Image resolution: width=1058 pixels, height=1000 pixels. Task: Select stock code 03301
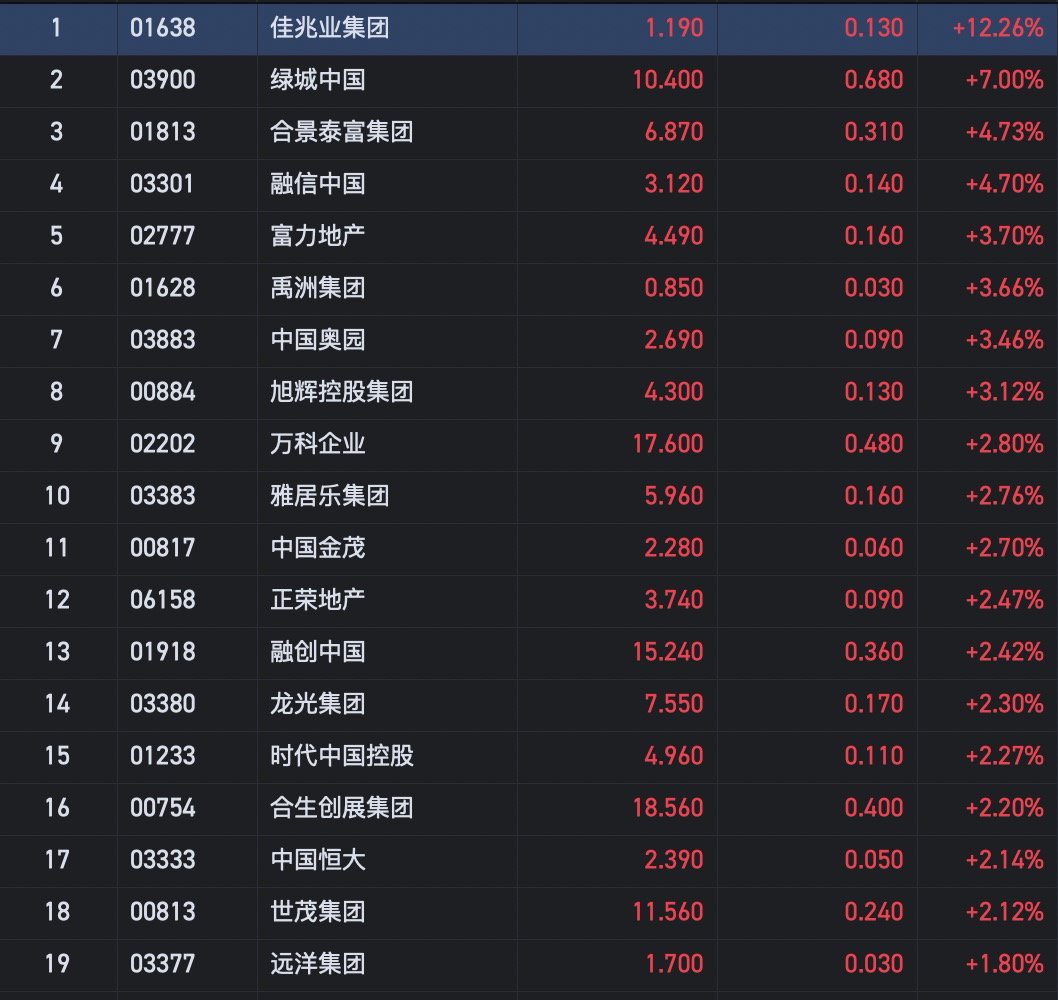tap(162, 184)
